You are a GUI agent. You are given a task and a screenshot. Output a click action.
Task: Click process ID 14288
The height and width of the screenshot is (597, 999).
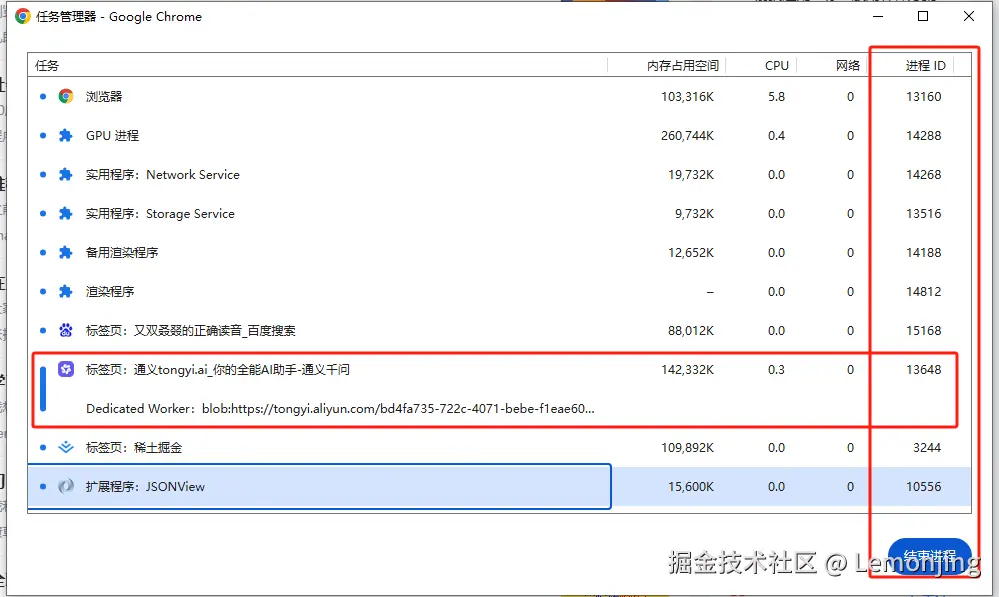pos(923,135)
